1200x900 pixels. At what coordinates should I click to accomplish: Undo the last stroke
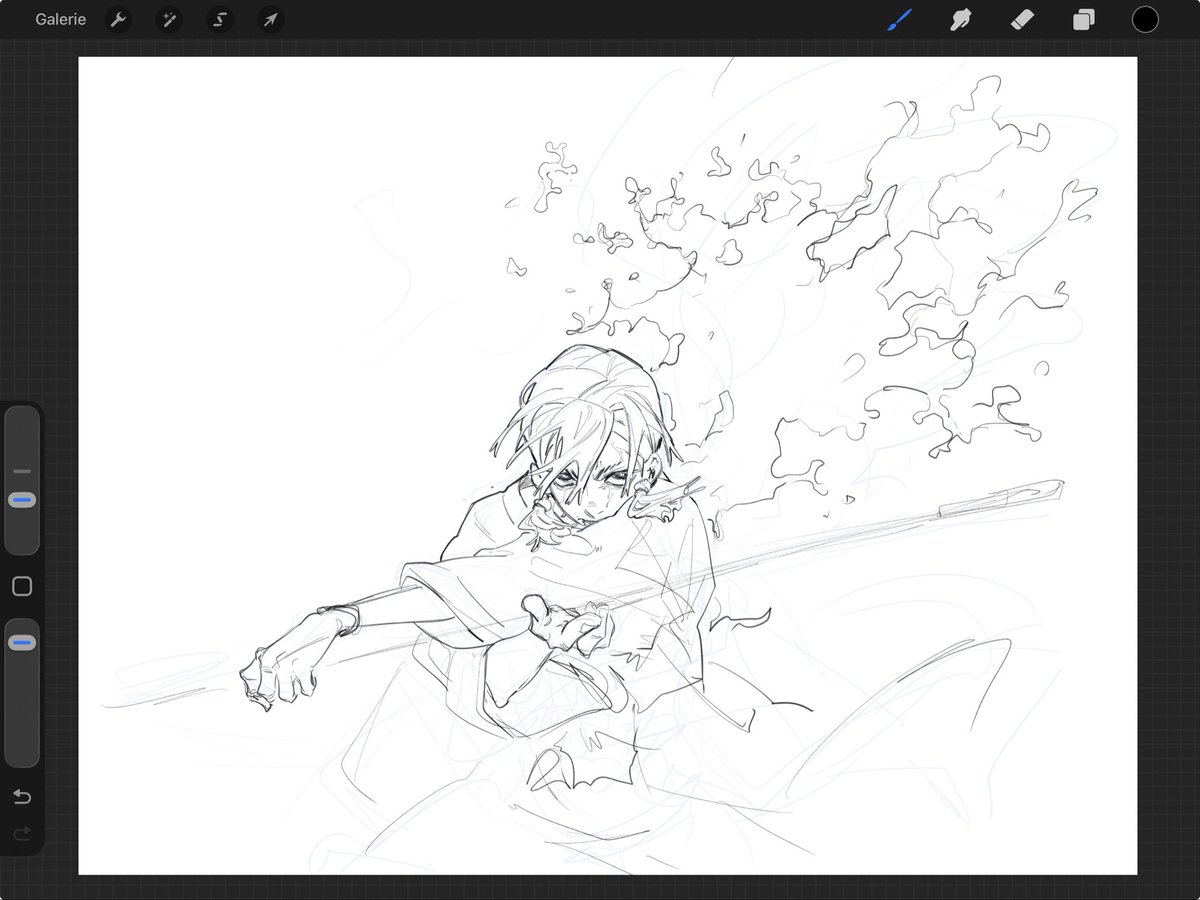22,797
